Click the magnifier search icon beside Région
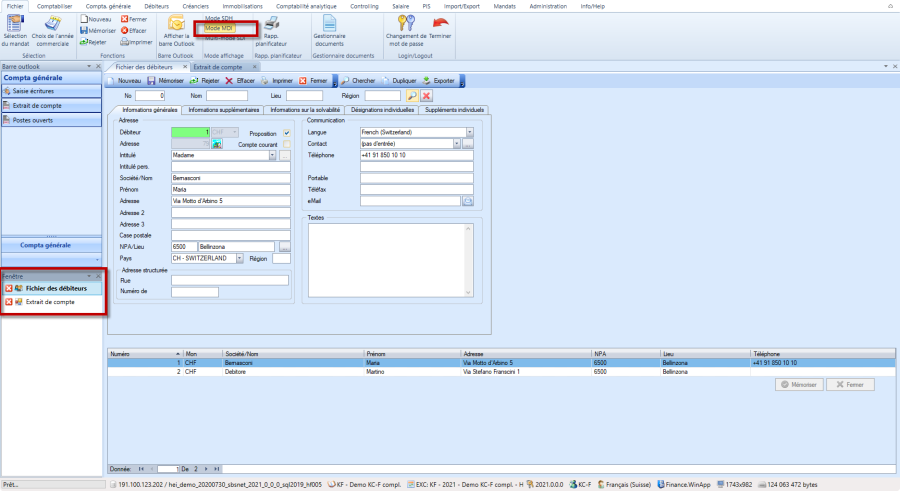The height and width of the screenshot is (491, 900). click(x=411, y=95)
